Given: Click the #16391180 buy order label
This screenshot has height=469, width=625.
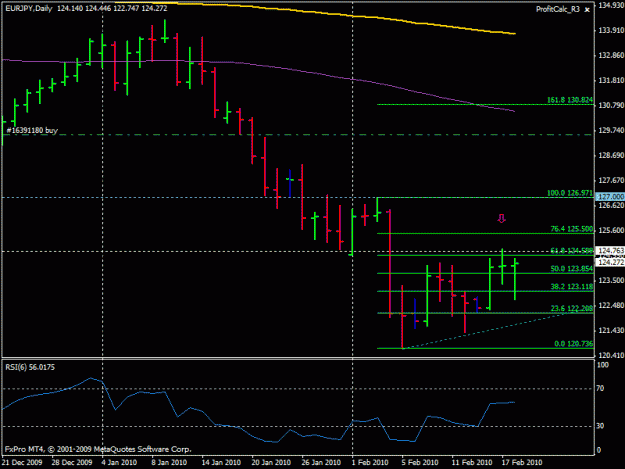Looking at the screenshot, I should tap(32, 130).
